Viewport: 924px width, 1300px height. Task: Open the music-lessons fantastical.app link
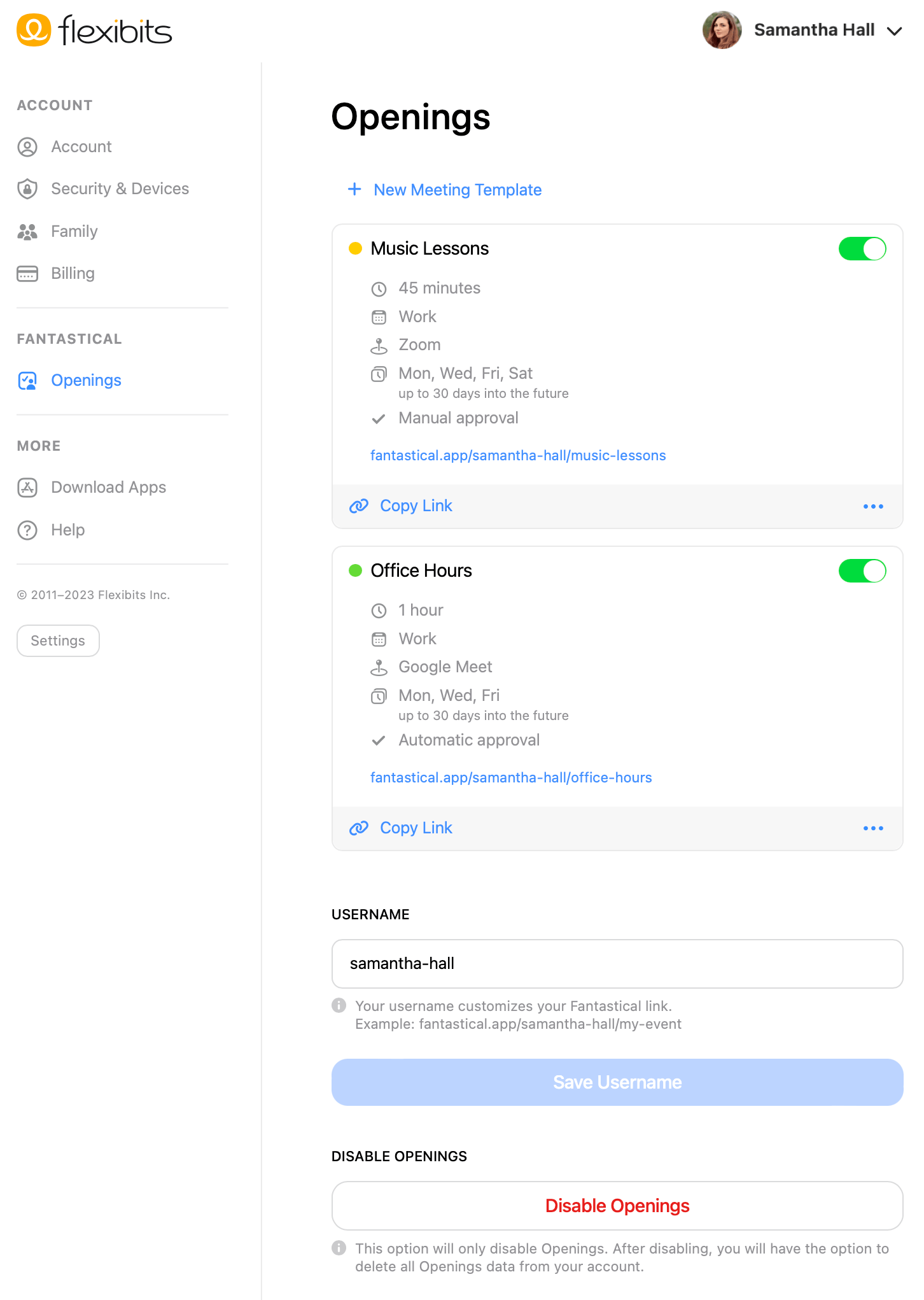click(x=518, y=456)
